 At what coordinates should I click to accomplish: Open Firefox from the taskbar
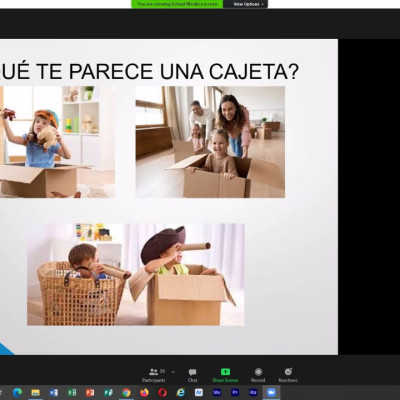(x=144, y=392)
